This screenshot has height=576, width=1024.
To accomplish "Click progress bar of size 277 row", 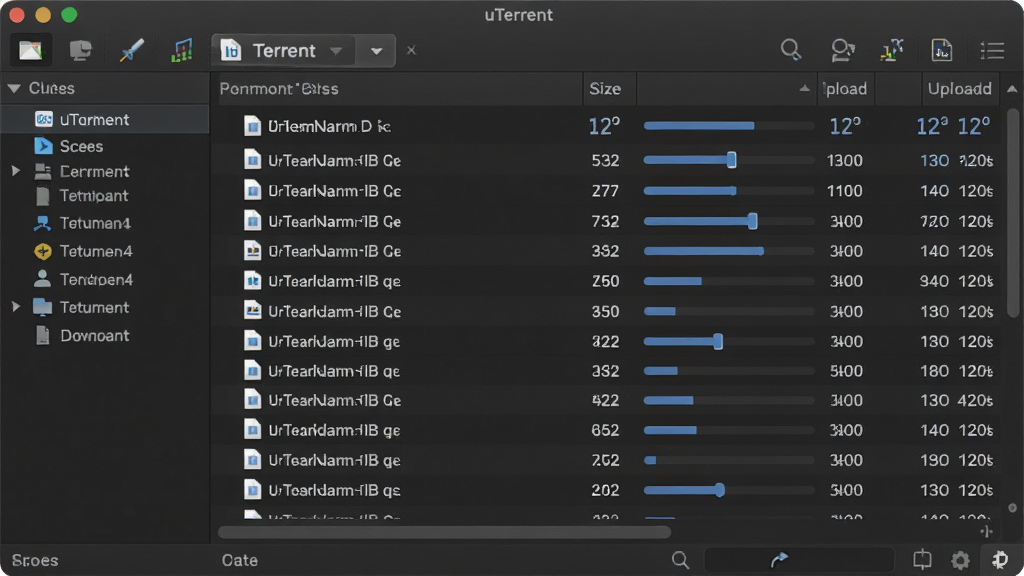I will [x=728, y=191].
